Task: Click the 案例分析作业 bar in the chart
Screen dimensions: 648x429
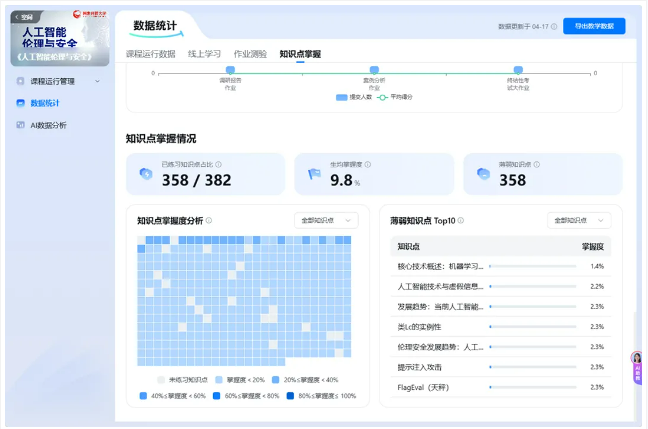Action: (374, 69)
